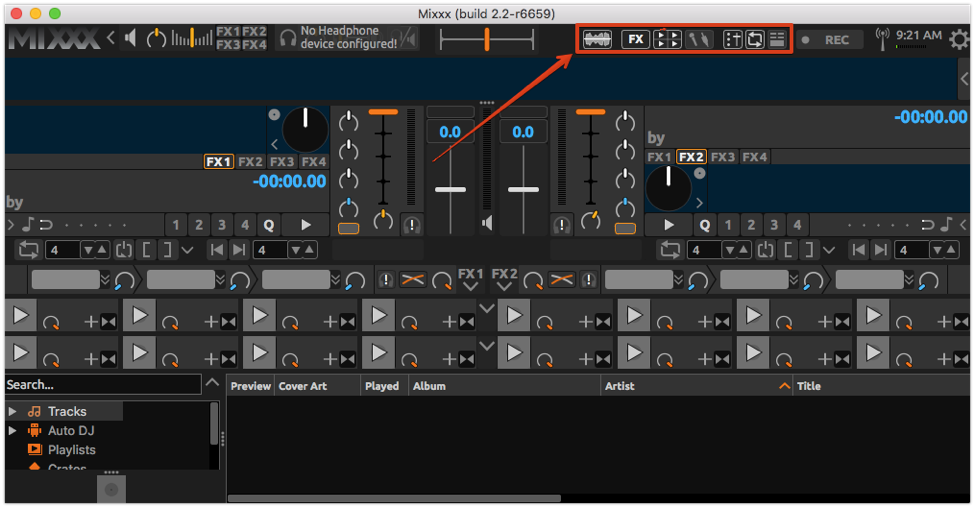
Task: Play the left deck
Action: [306, 225]
